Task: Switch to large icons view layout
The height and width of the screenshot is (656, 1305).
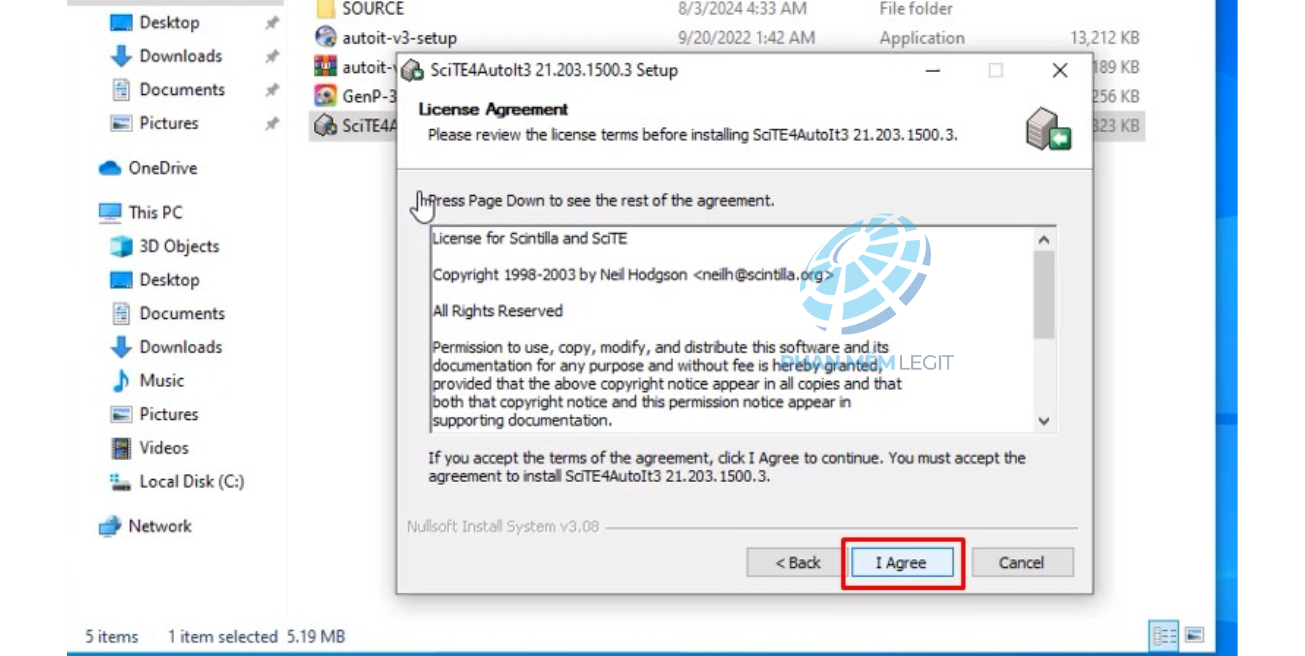Action: click(x=1194, y=635)
